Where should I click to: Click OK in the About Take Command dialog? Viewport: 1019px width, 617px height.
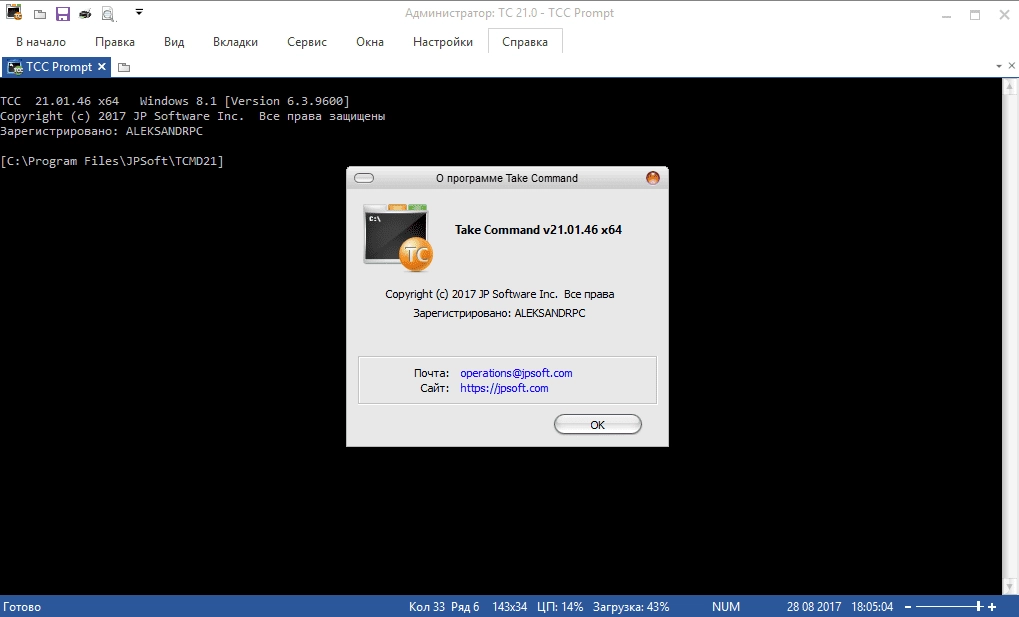tap(598, 425)
